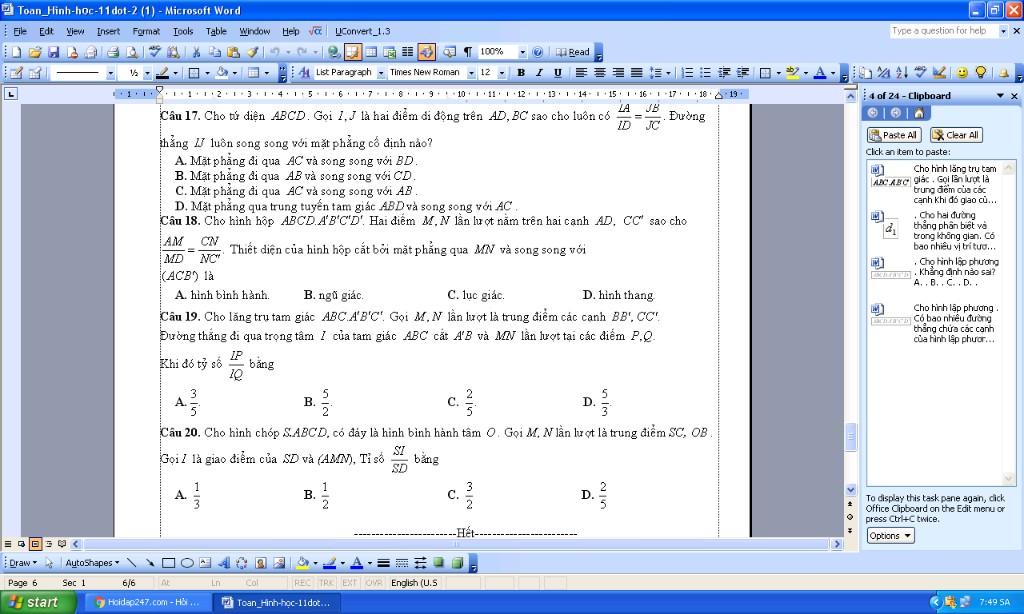Apply 3-D Style to shape
1024x614 pixels.
coord(457,563)
